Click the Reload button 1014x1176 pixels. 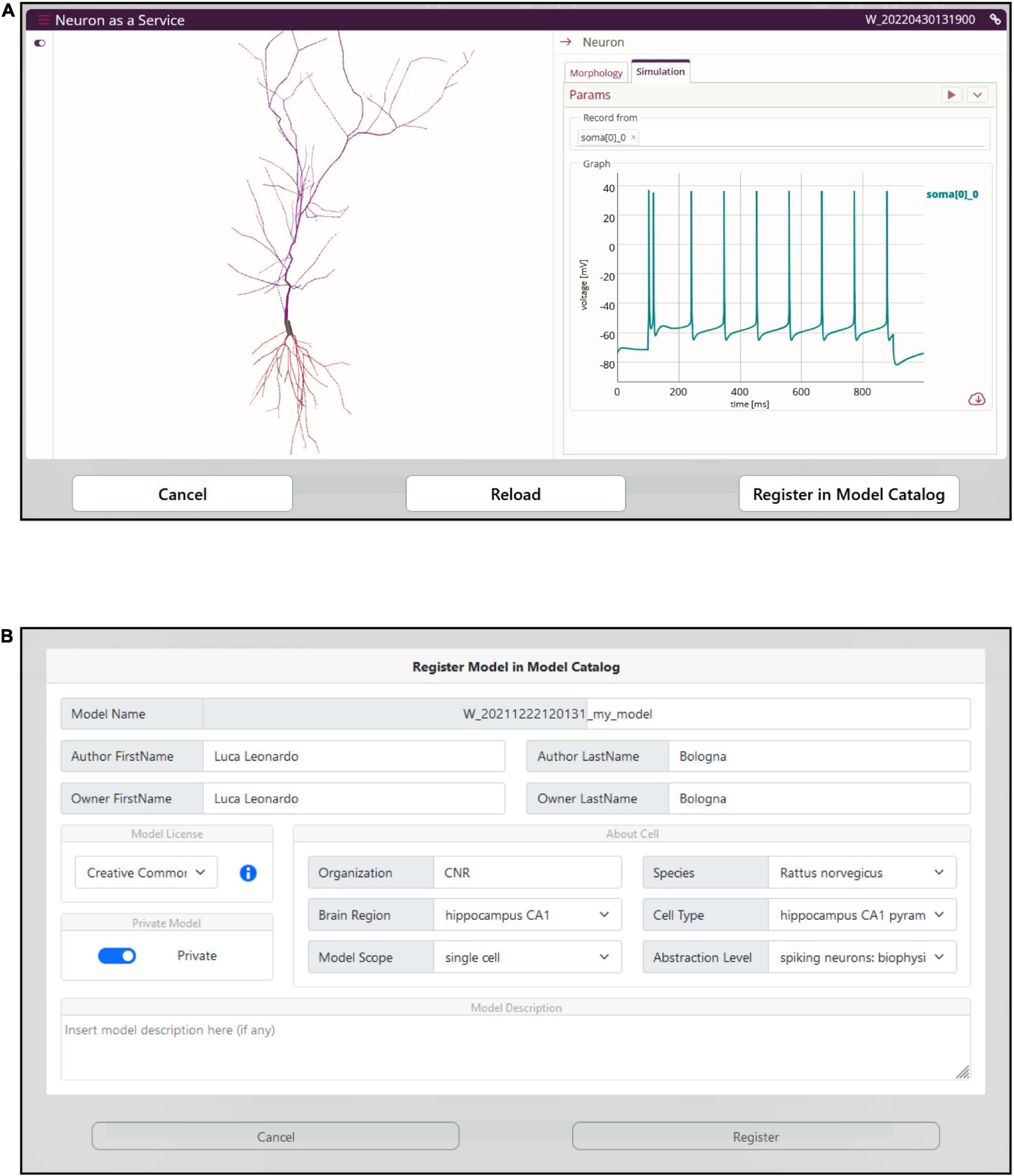point(516,494)
